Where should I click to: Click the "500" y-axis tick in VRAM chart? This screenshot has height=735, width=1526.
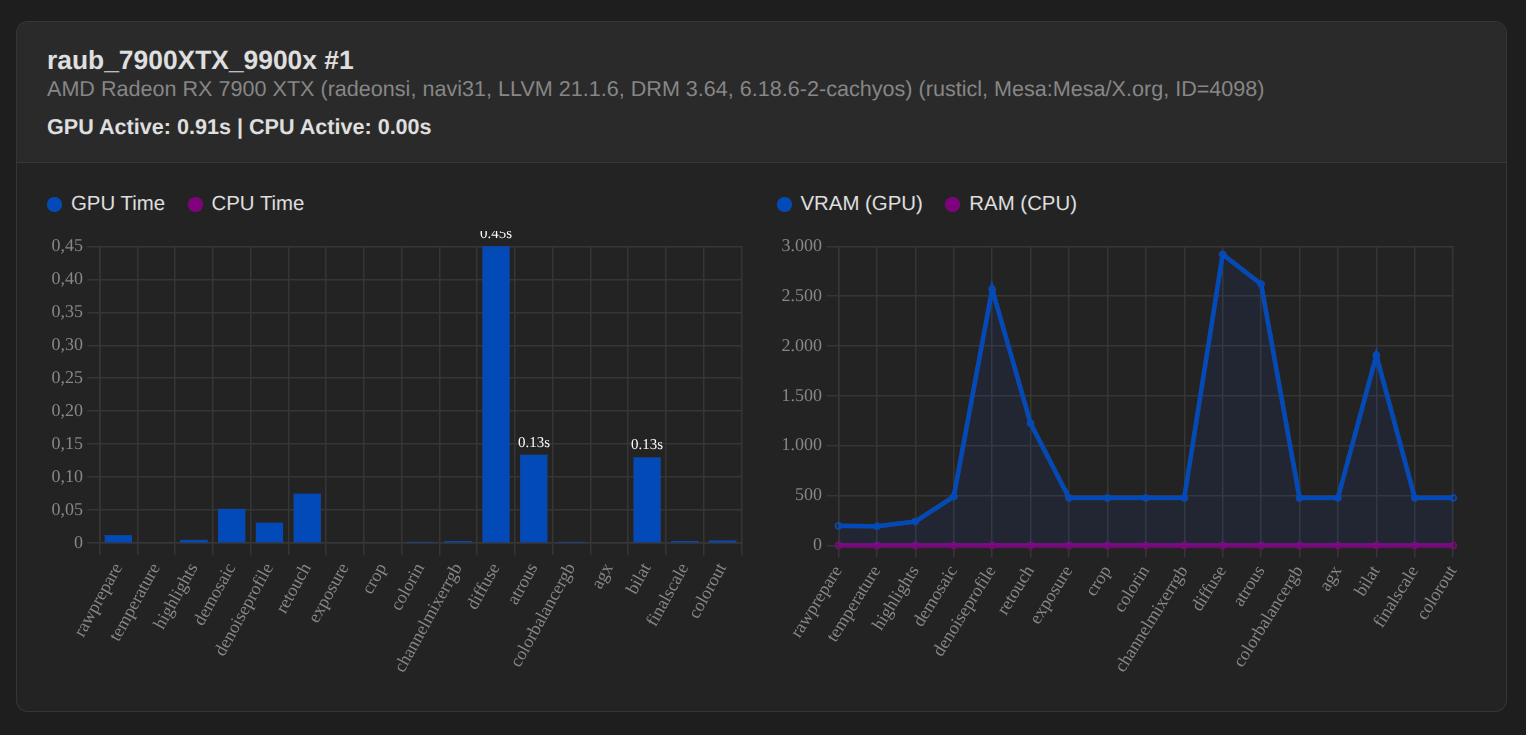[809, 495]
